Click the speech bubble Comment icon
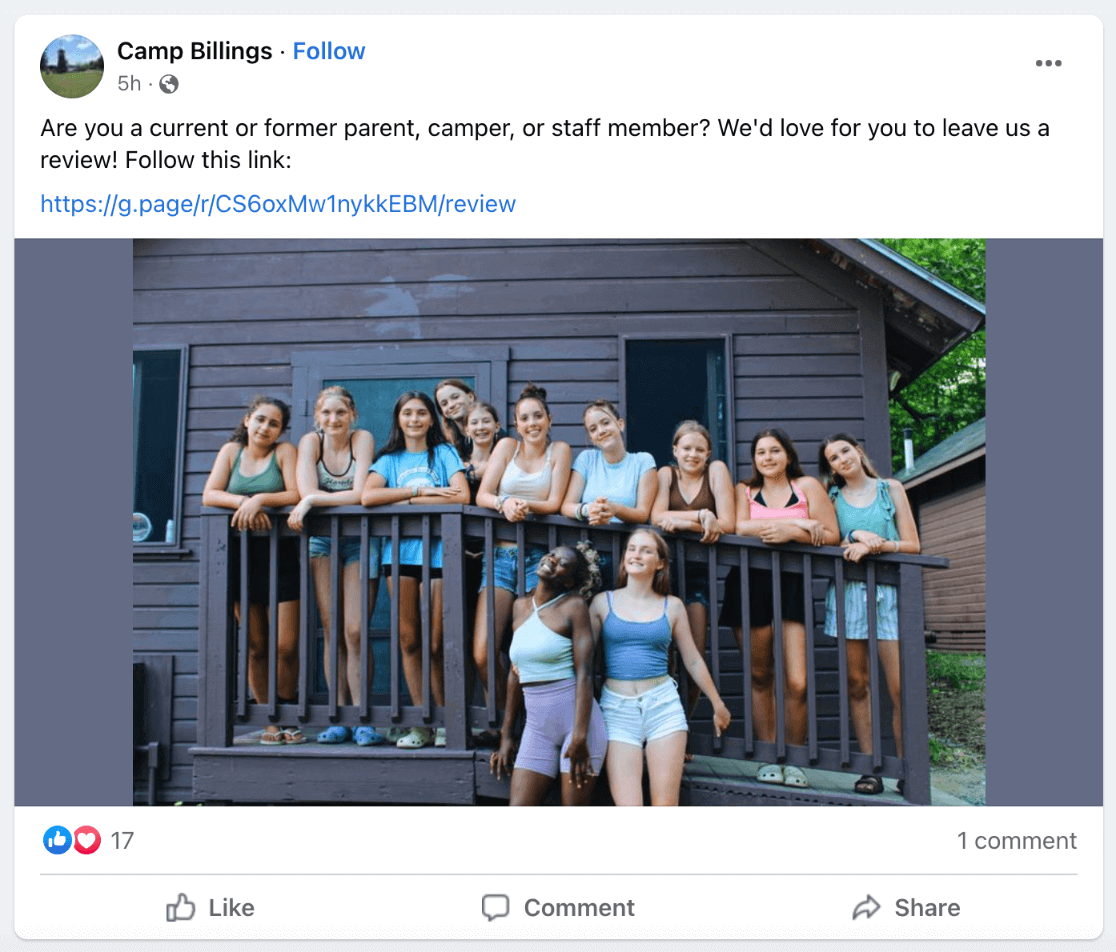This screenshot has width=1116, height=952. coord(495,908)
